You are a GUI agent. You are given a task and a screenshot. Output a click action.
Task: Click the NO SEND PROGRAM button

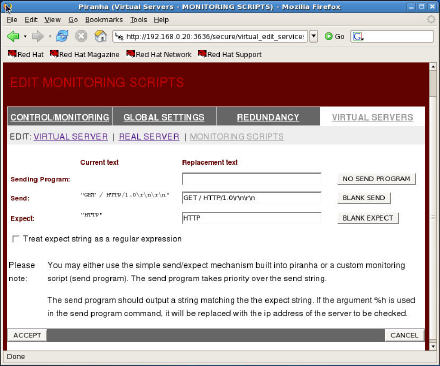(x=376, y=179)
